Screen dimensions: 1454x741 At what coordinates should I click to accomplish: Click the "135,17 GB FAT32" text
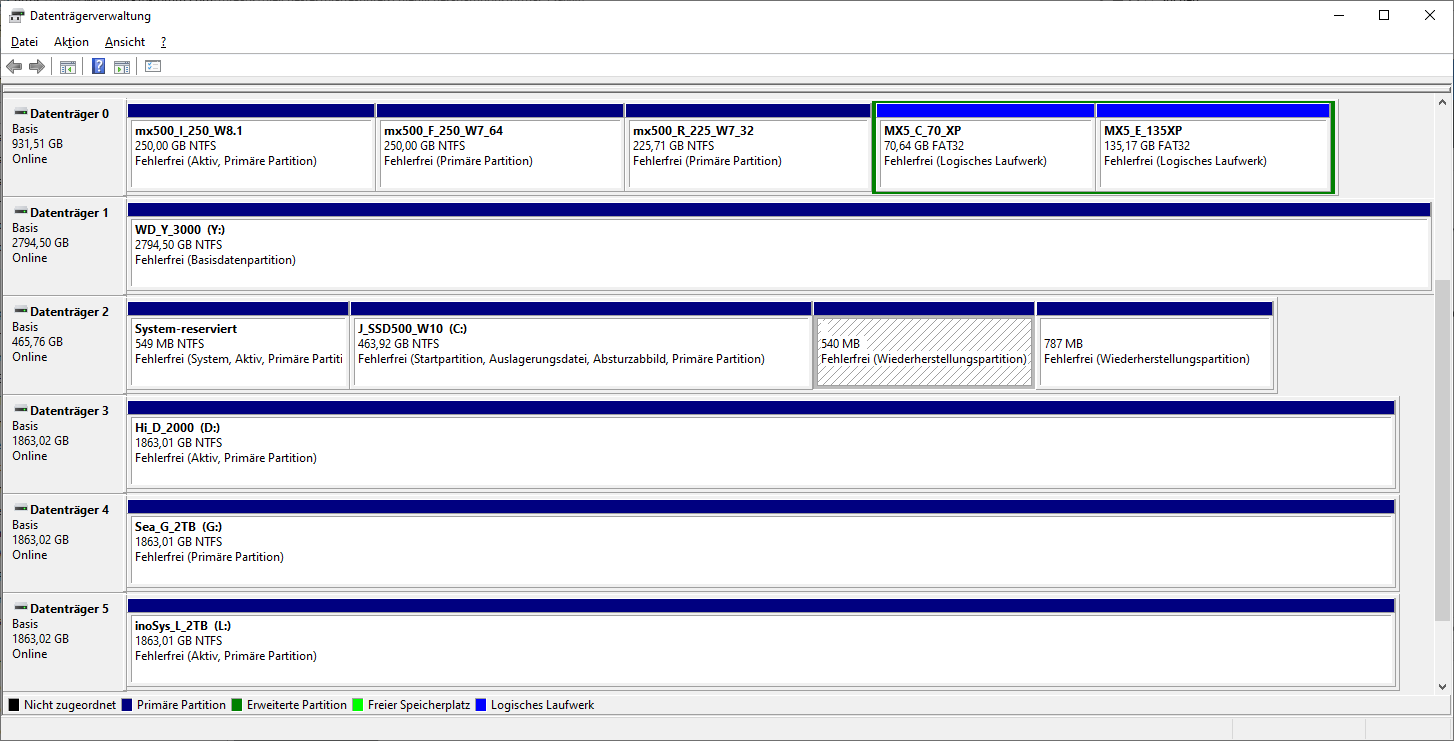click(x=1150, y=146)
